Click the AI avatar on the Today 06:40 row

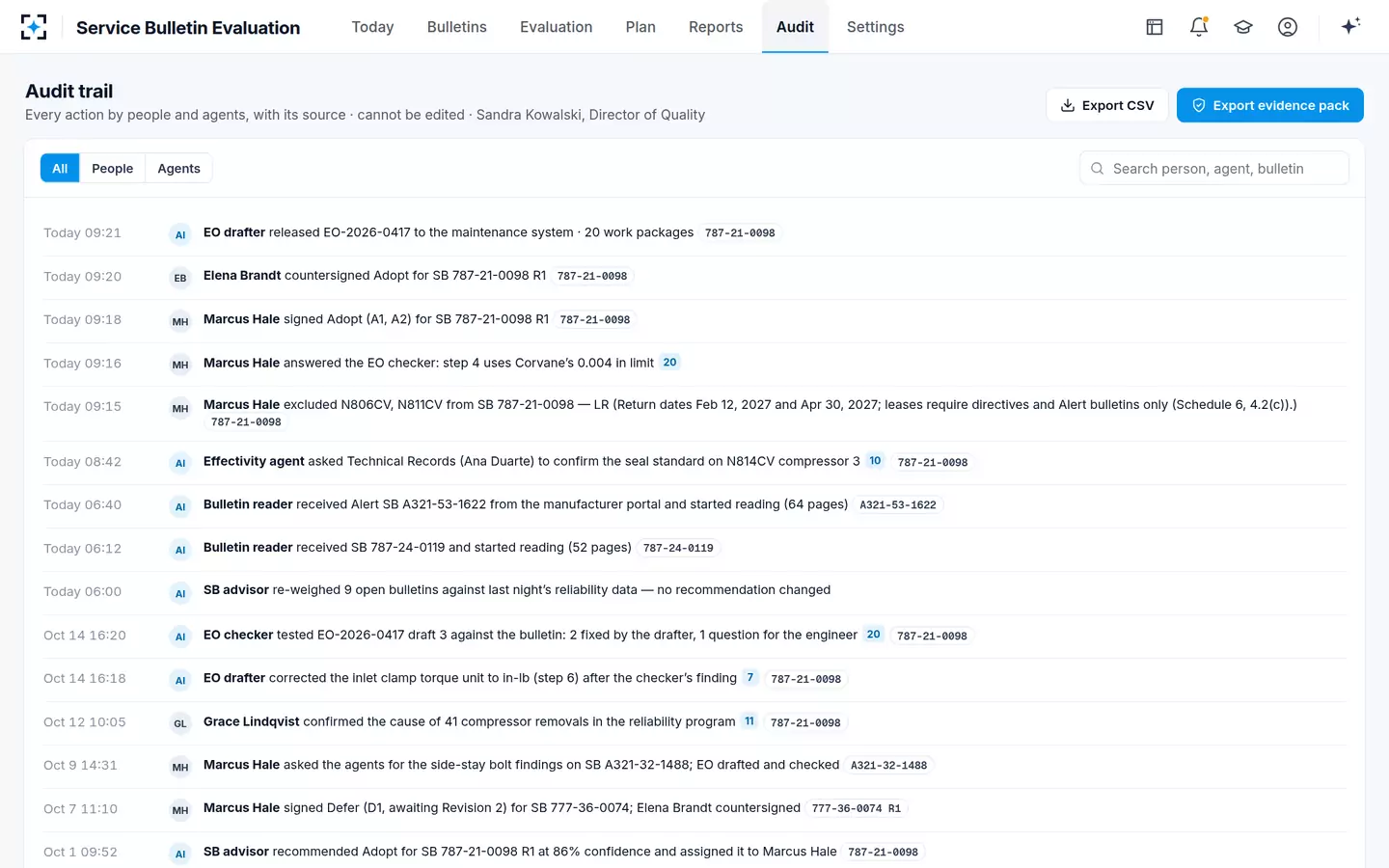pos(180,506)
